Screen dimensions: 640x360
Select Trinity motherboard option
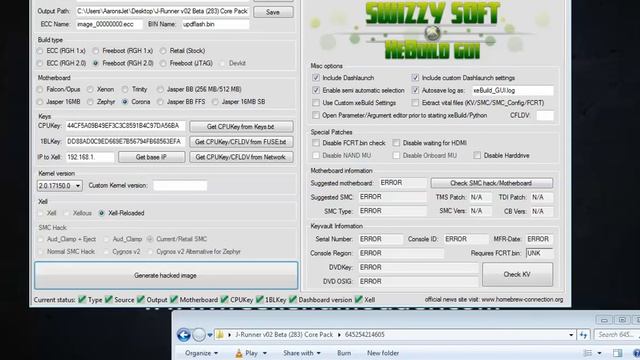[x=125, y=89]
